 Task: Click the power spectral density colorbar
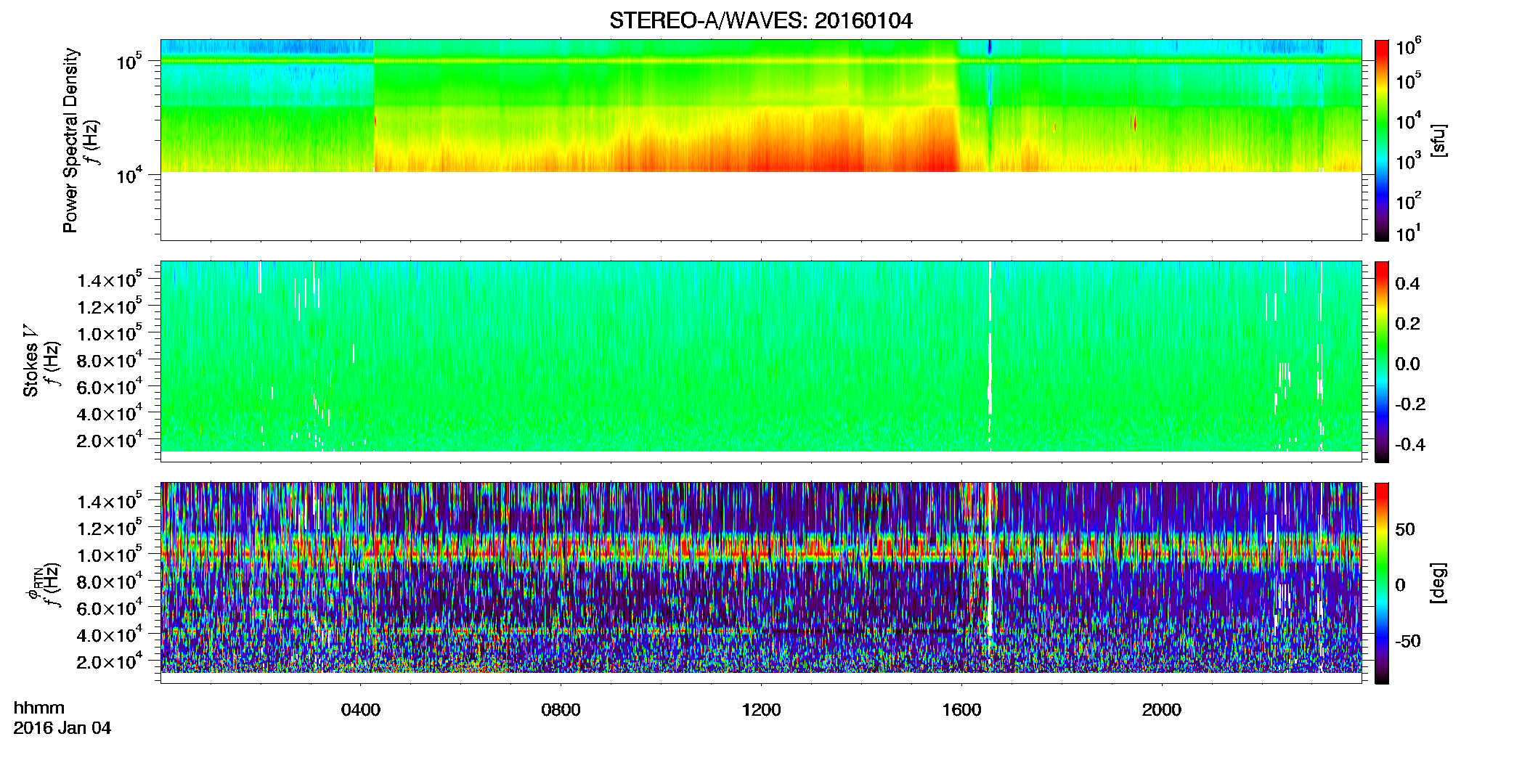tap(1381, 140)
